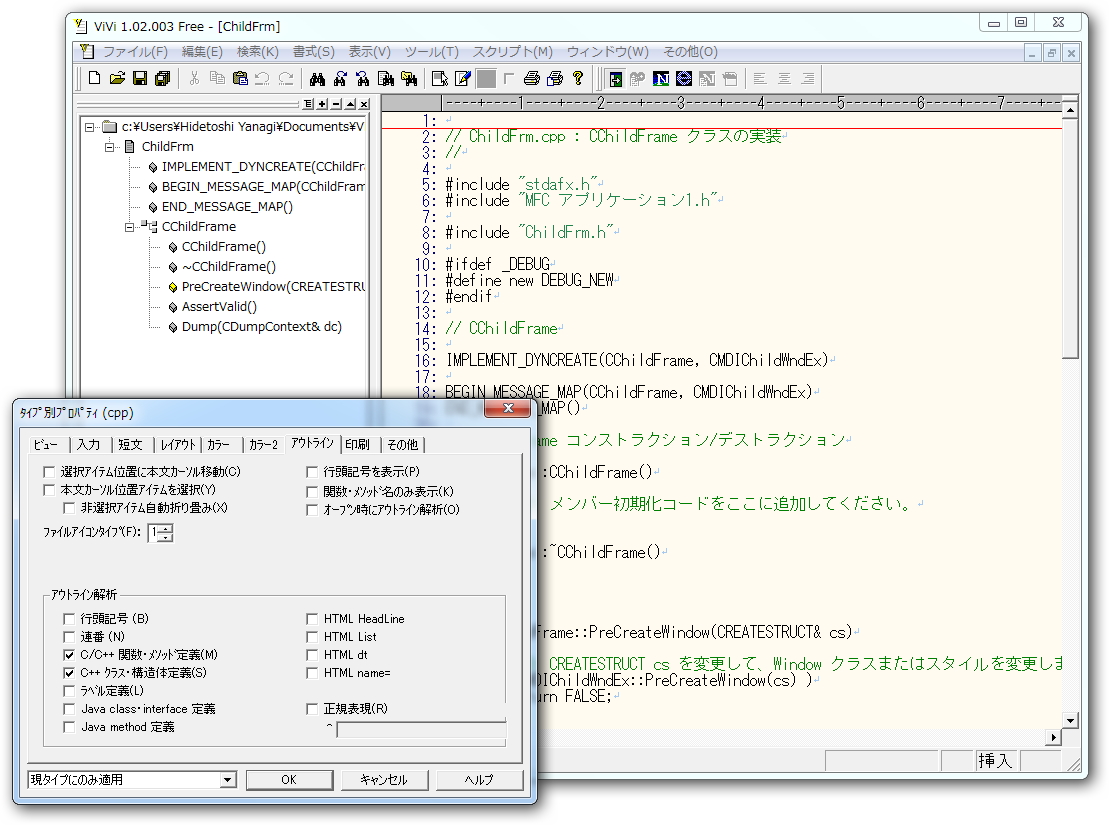The image size is (1109, 825).
Task: Click the editor vertical scrollbar thumb
Action: click(1070, 238)
